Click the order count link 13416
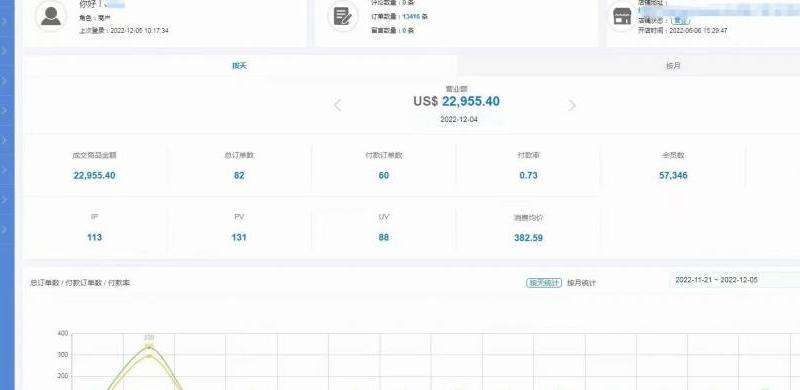Viewport: 800px width, 390px height. coord(411,17)
